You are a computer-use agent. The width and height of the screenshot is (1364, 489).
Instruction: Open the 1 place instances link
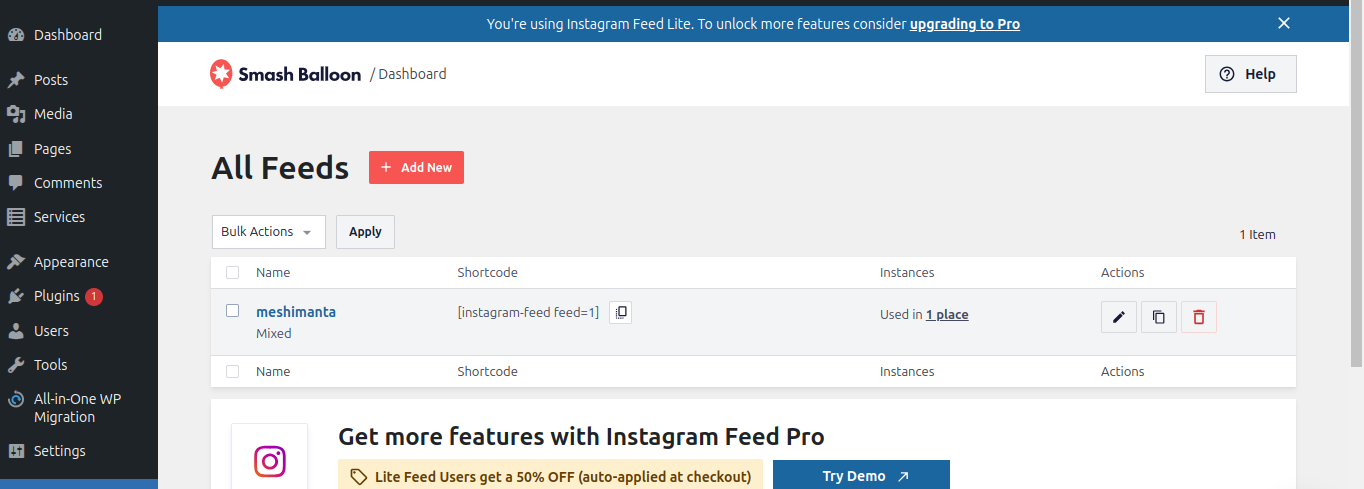point(947,314)
